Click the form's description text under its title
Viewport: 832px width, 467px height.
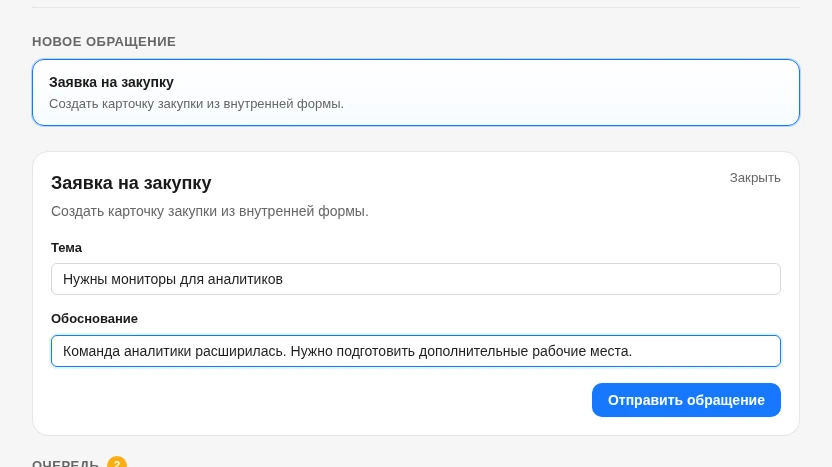point(210,211)
